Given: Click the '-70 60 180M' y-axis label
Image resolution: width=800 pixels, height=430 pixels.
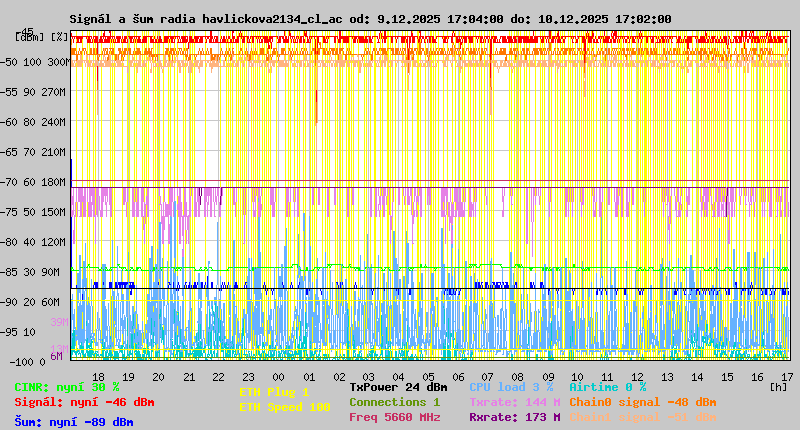Looking at the screenshot, I should pos(41,182).
